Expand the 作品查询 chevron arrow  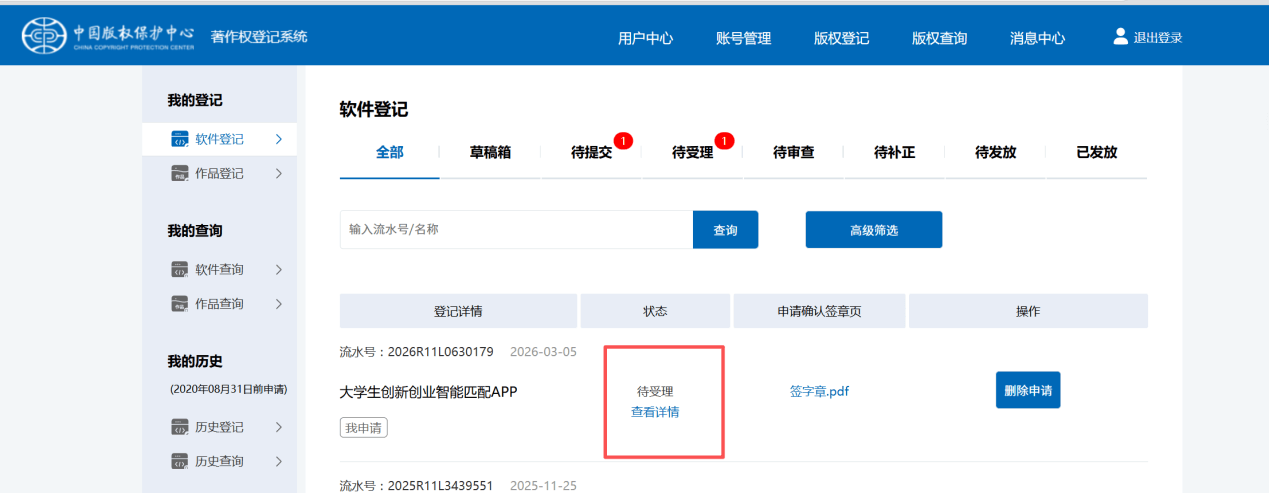click(279, 303)
